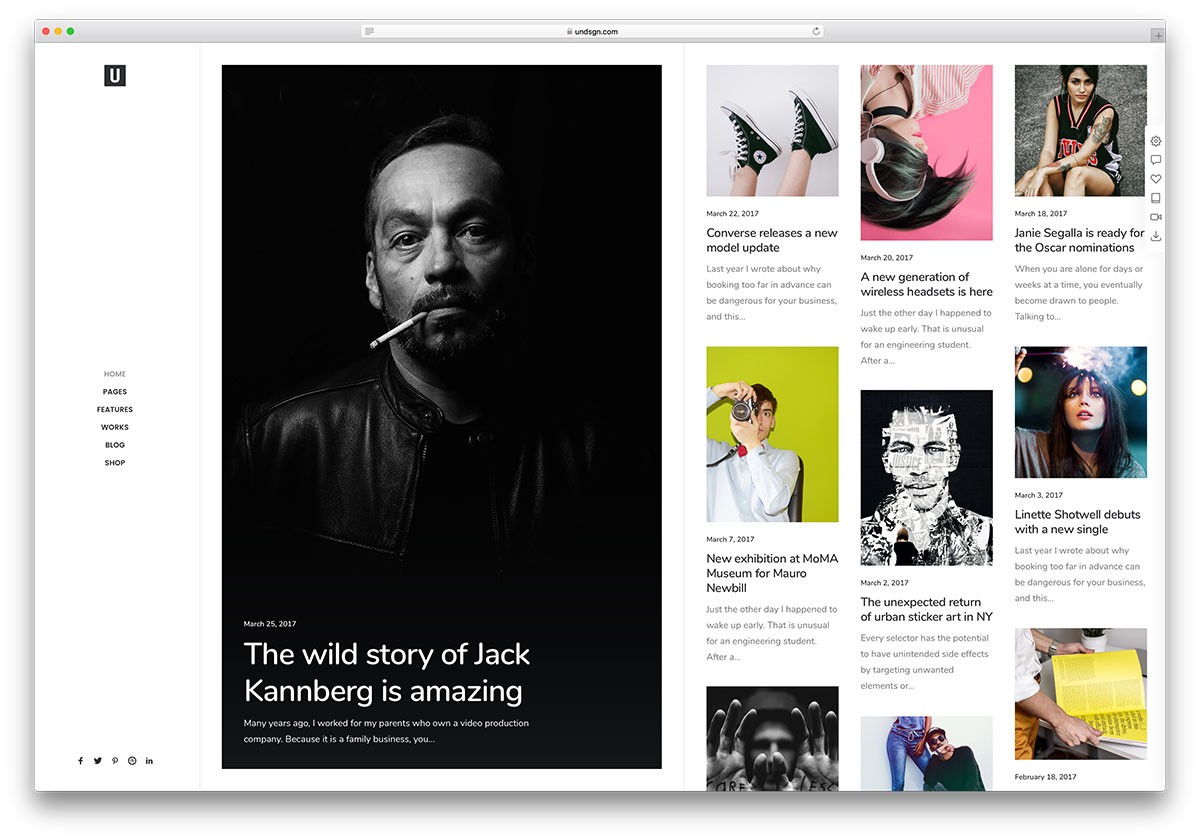Click the pink headphones girl thumbnail
The height and width of the screenshot is (840, 1200).
click(x=927, y=153)
